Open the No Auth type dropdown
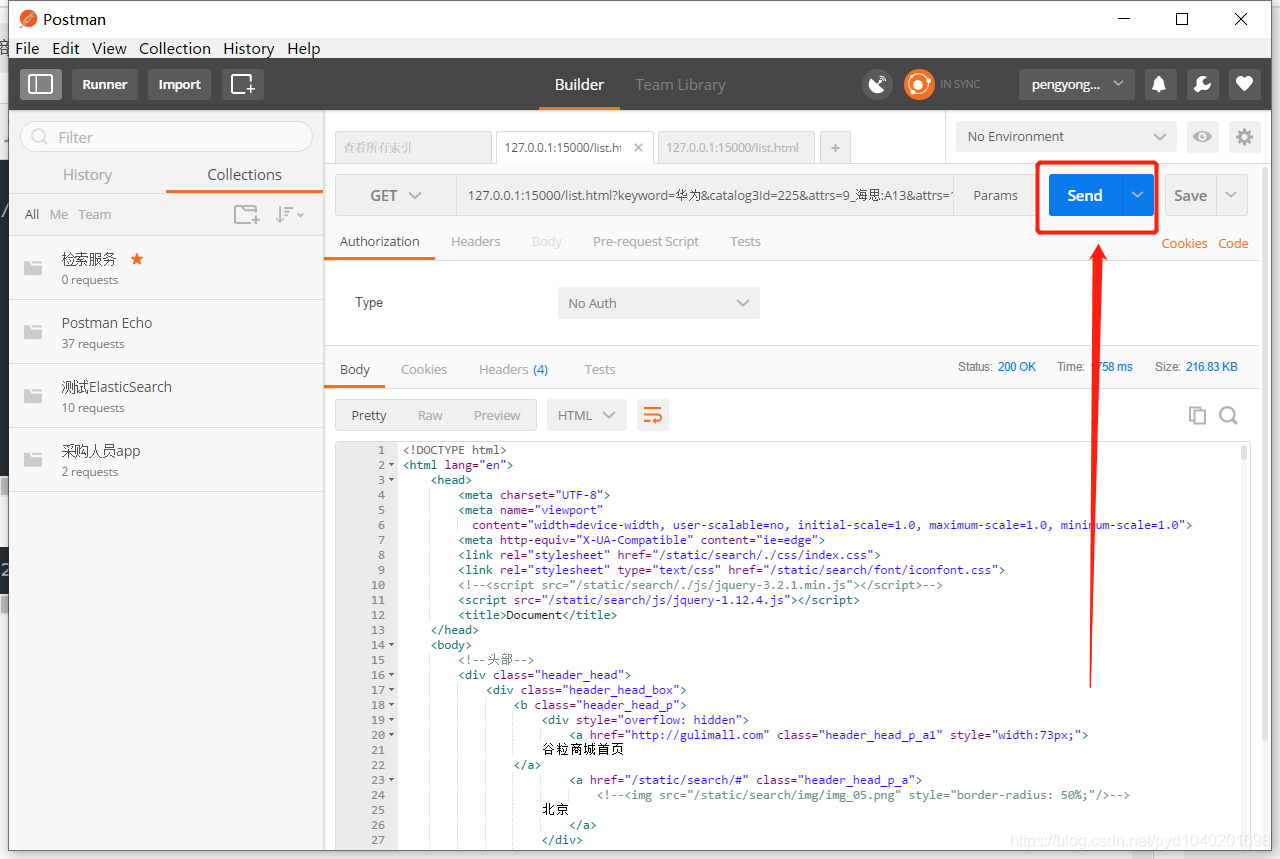This screenshot has height=859, width=1280. point(658,303)
